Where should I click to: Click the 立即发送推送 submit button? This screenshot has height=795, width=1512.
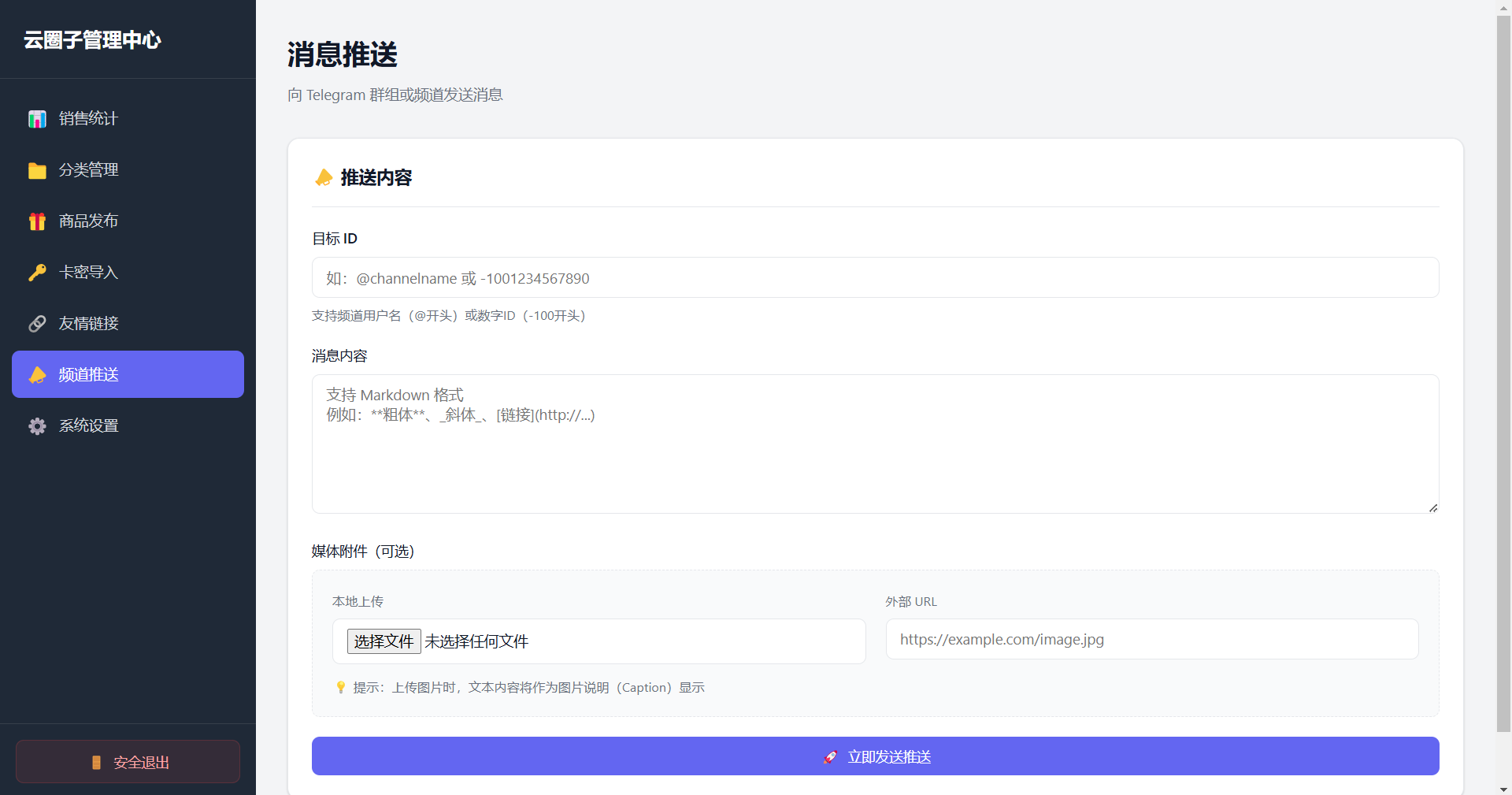[876, 756]
